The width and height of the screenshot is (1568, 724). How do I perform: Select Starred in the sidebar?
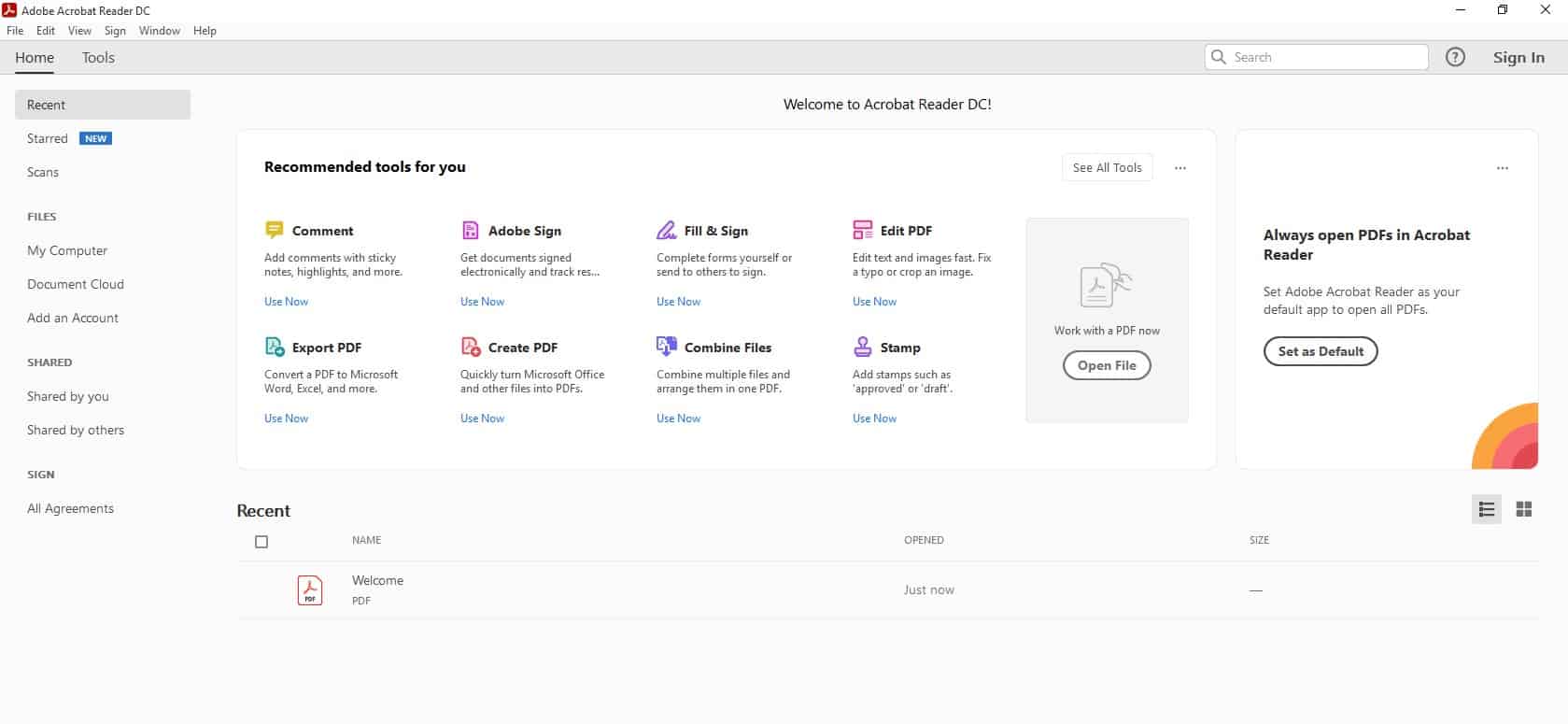48,138
